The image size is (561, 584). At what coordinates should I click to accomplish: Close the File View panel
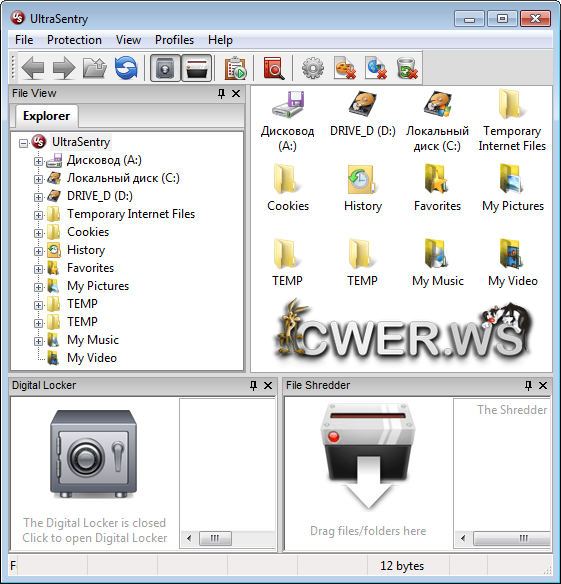236,93
